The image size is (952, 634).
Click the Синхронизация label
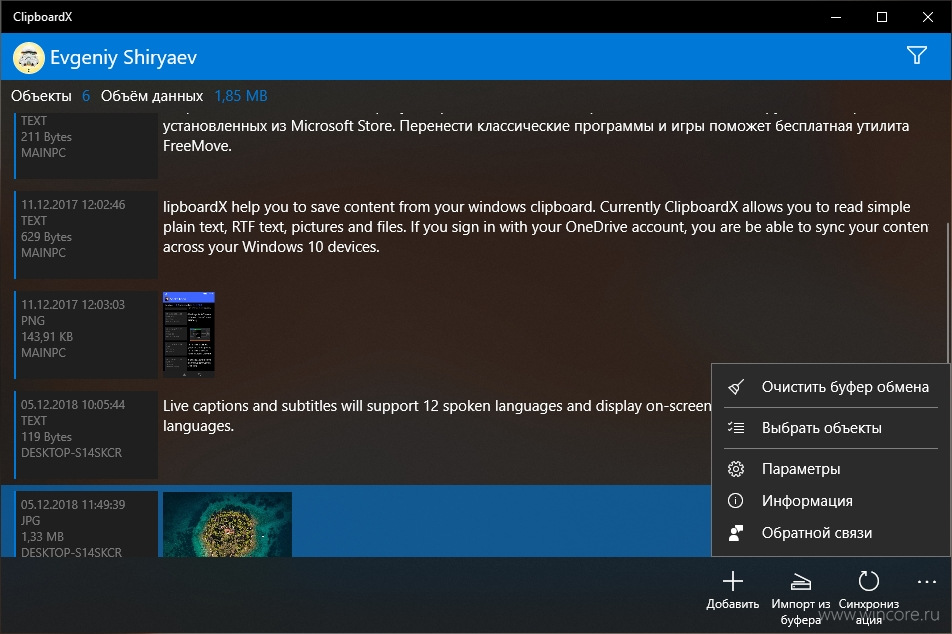click(869, 612)
